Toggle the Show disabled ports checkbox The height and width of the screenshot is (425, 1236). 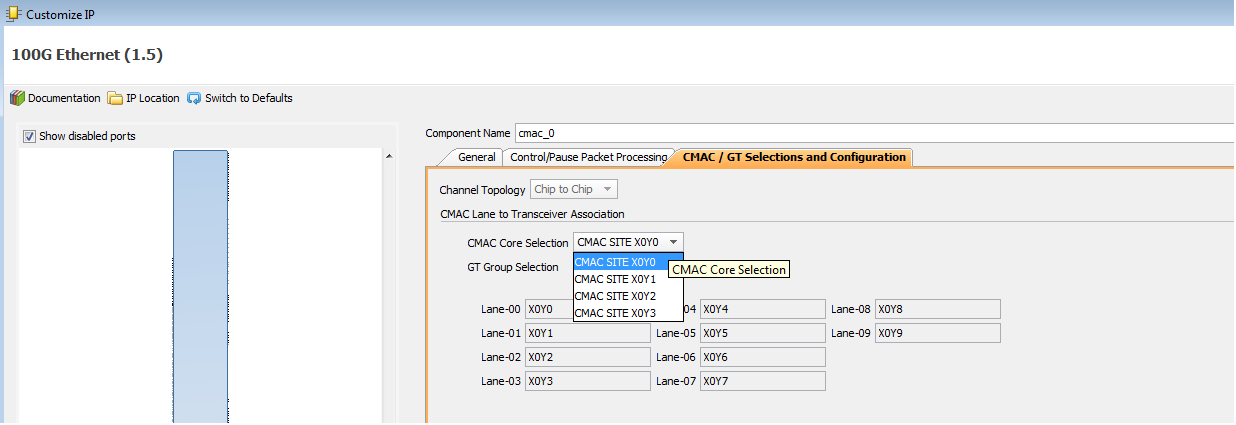coord(29,136)
